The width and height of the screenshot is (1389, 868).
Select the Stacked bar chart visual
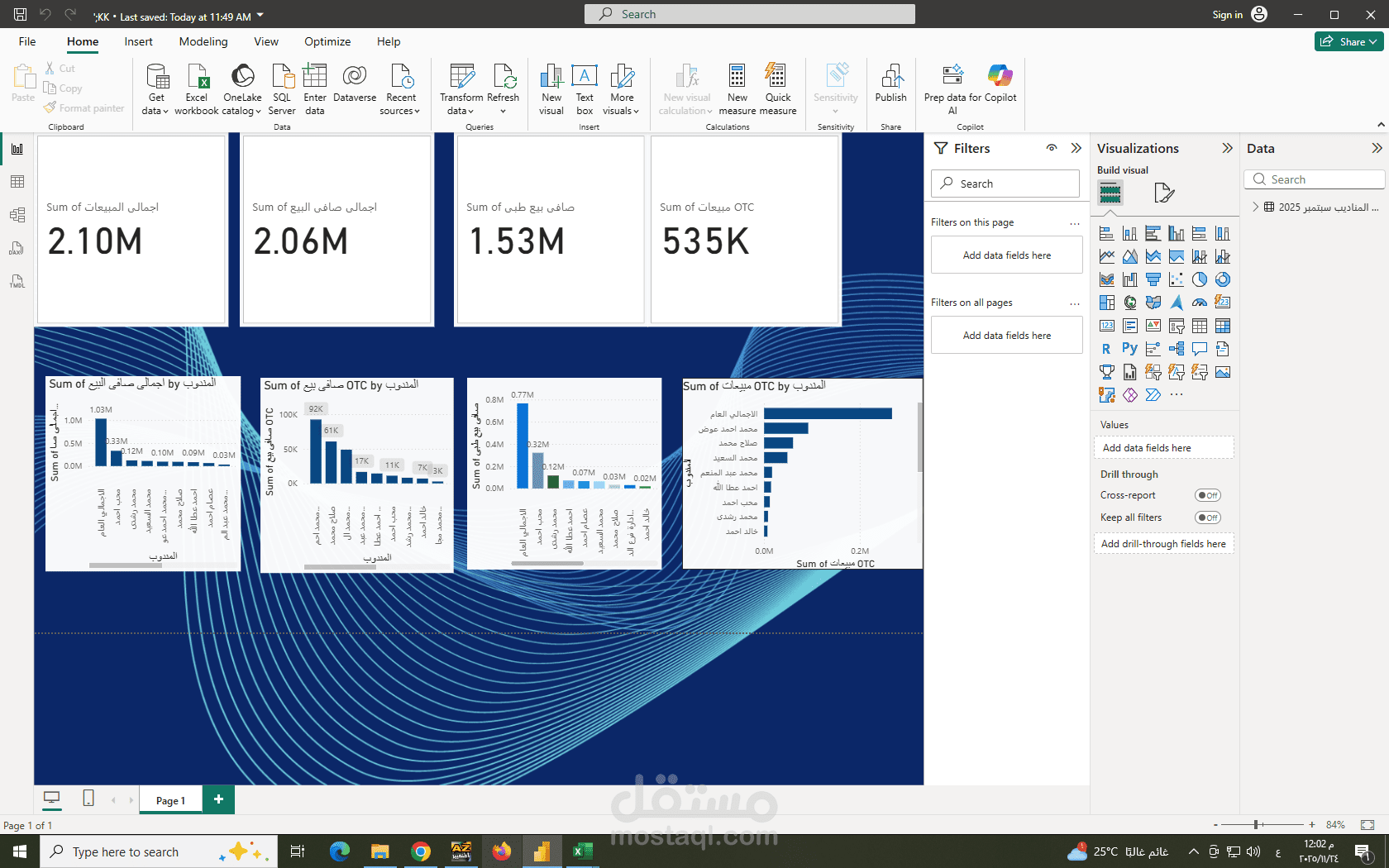(x=1106, y=234)
